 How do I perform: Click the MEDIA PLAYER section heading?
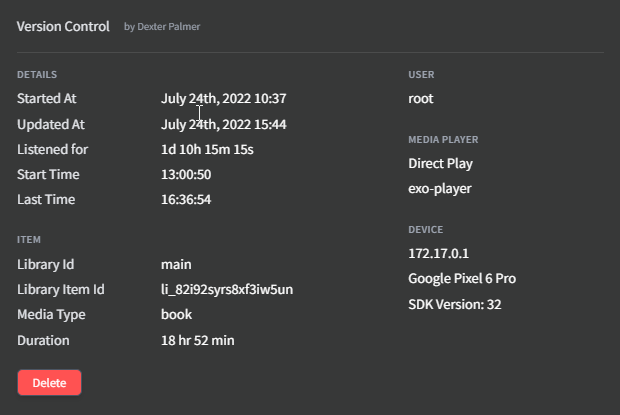pyautogui.click(x=443, y=140)
